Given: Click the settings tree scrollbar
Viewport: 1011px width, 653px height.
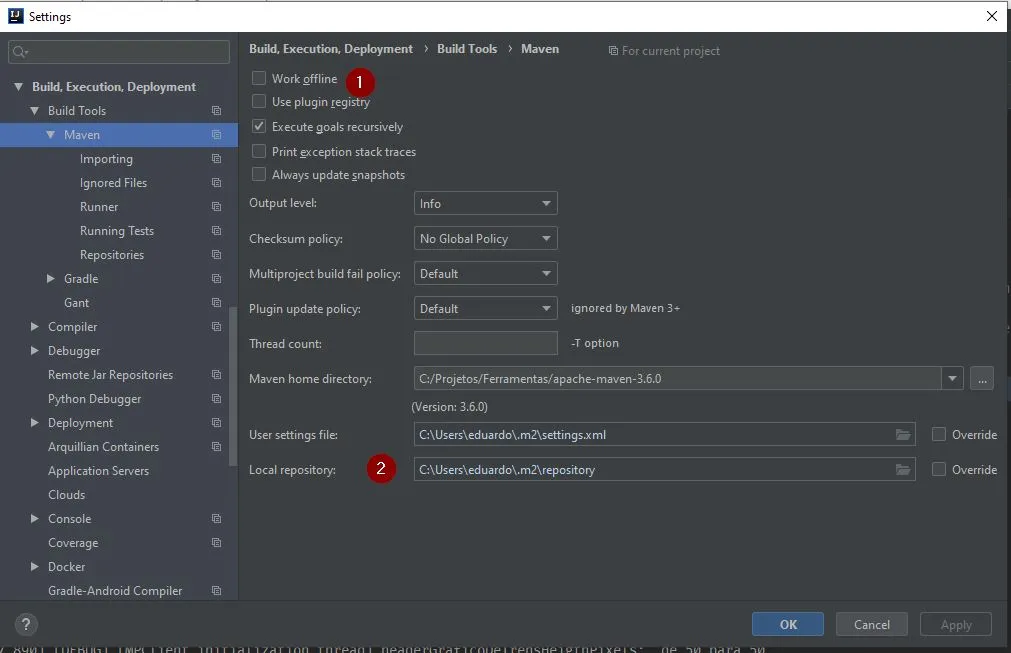Looking at the screenshot, I should (x=233, y=385).
